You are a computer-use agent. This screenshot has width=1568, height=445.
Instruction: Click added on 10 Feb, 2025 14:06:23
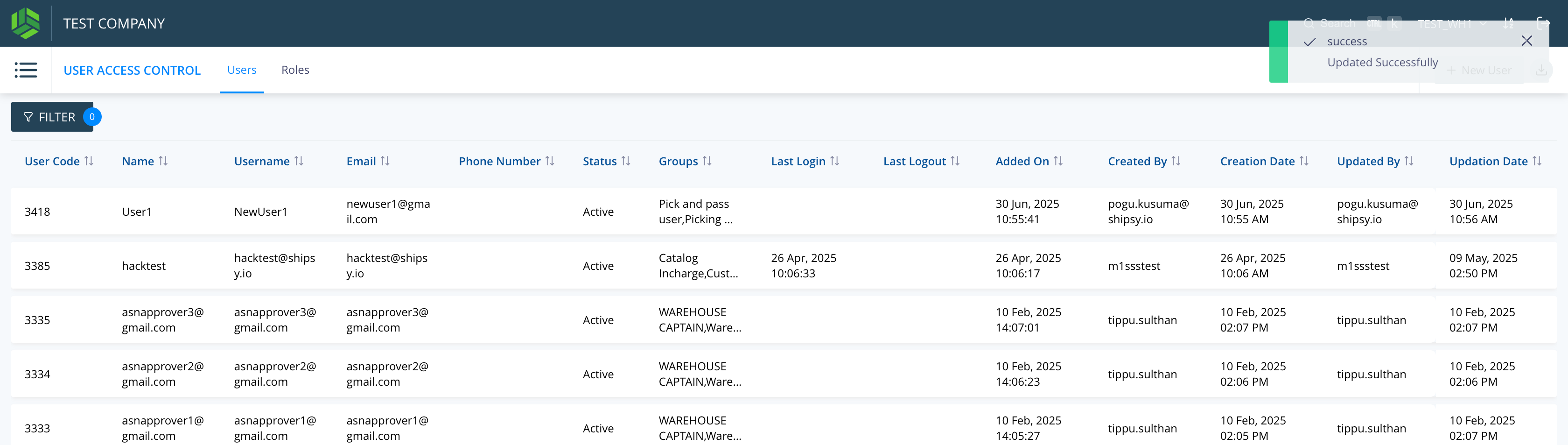[x=1029, y=374]
